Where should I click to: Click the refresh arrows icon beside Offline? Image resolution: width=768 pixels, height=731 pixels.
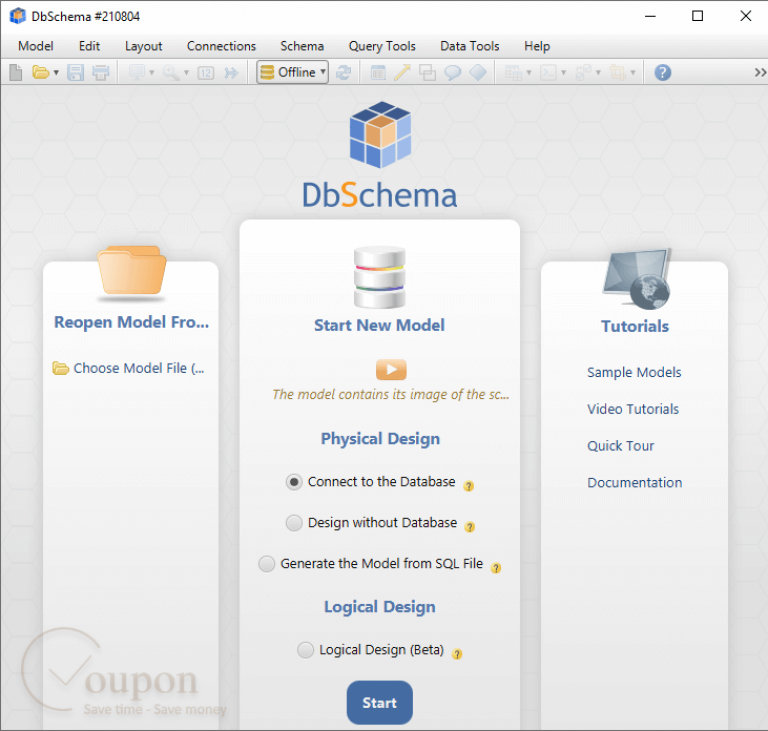343,73
